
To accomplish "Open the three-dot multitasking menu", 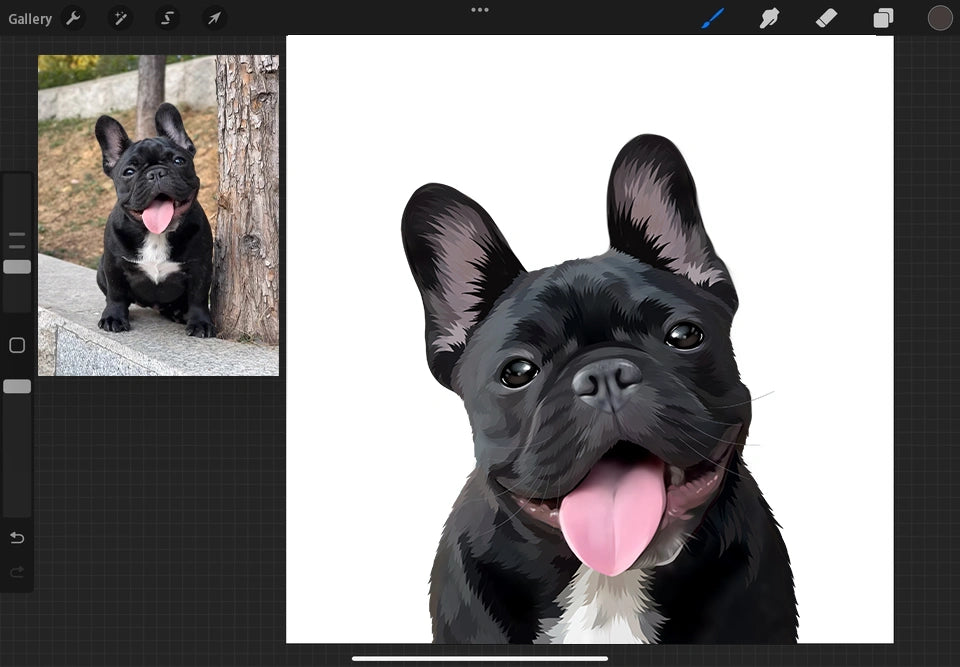I will click(x=480, y=10).
